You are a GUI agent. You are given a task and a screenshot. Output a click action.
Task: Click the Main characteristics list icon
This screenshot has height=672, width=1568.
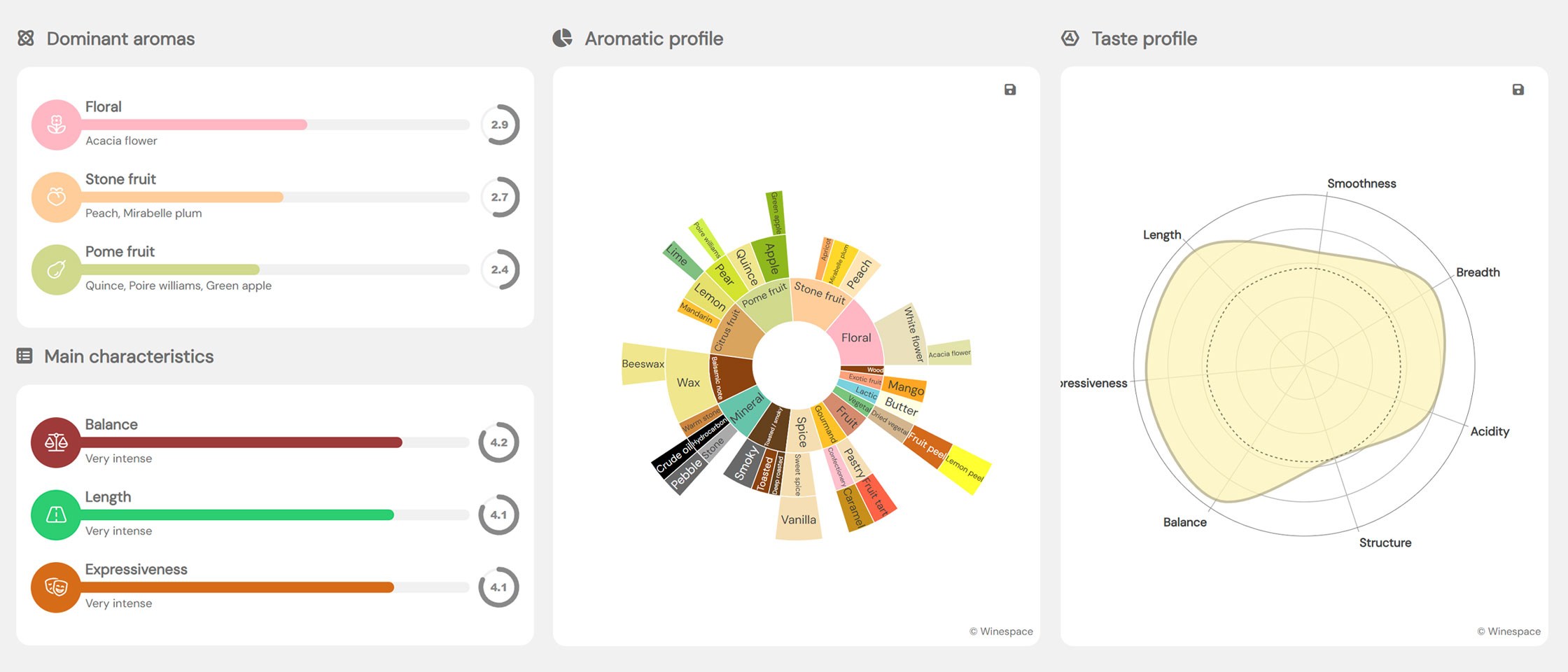pos(24,356)
